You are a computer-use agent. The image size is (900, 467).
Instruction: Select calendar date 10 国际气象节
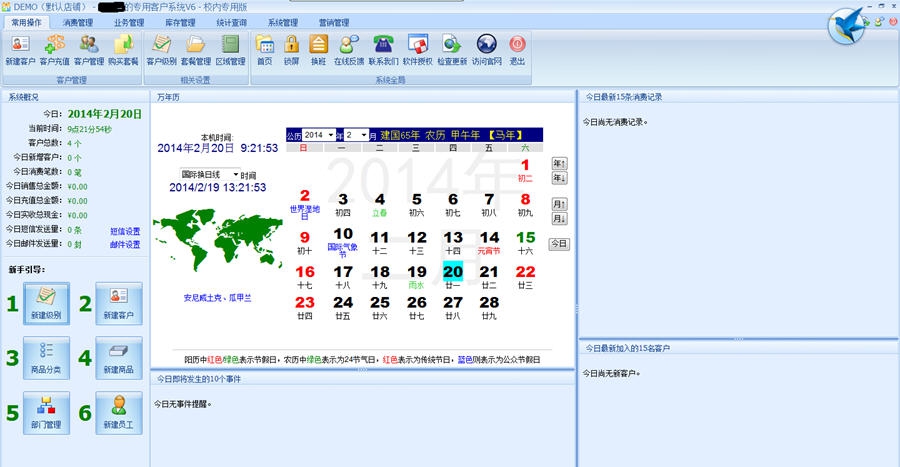pyautogui.click(x=343, y=242)
